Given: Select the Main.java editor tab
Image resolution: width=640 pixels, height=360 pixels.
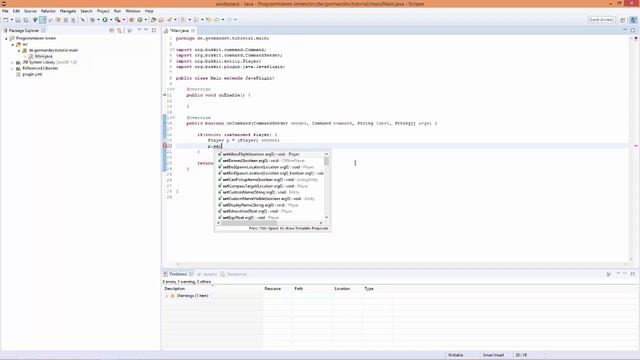Looking at the screenshot, I should coord(179,31).
